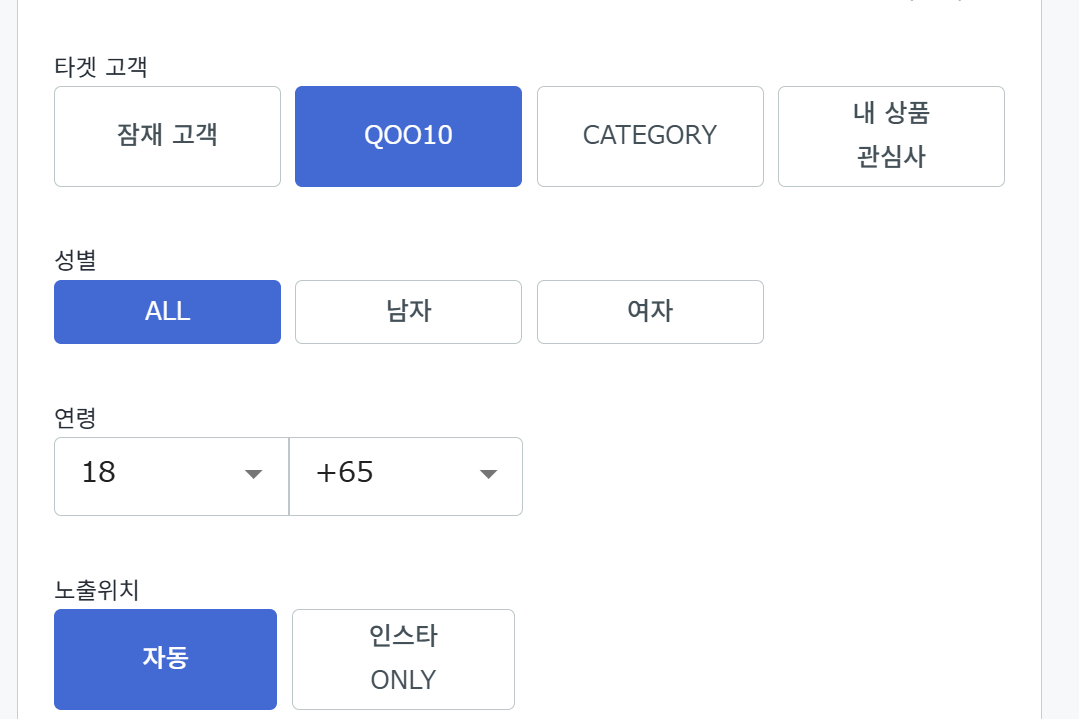Enable 자동 placement option
1079x719 pixels.
pyautogui.click(x=165, y=658)
